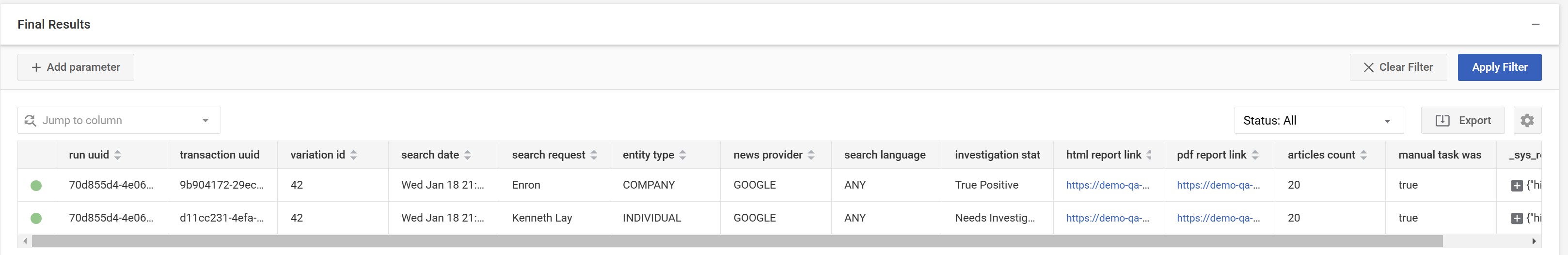Sort by entity type column arrows

tap(682, 155)
